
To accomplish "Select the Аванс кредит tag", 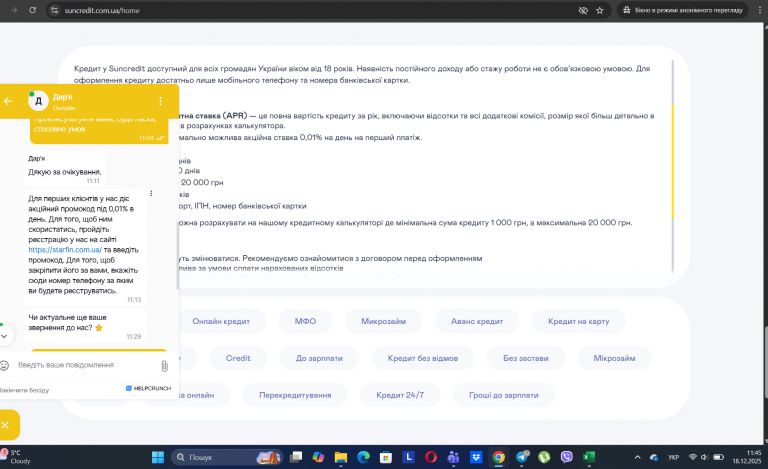I will [x=477, y=321].
